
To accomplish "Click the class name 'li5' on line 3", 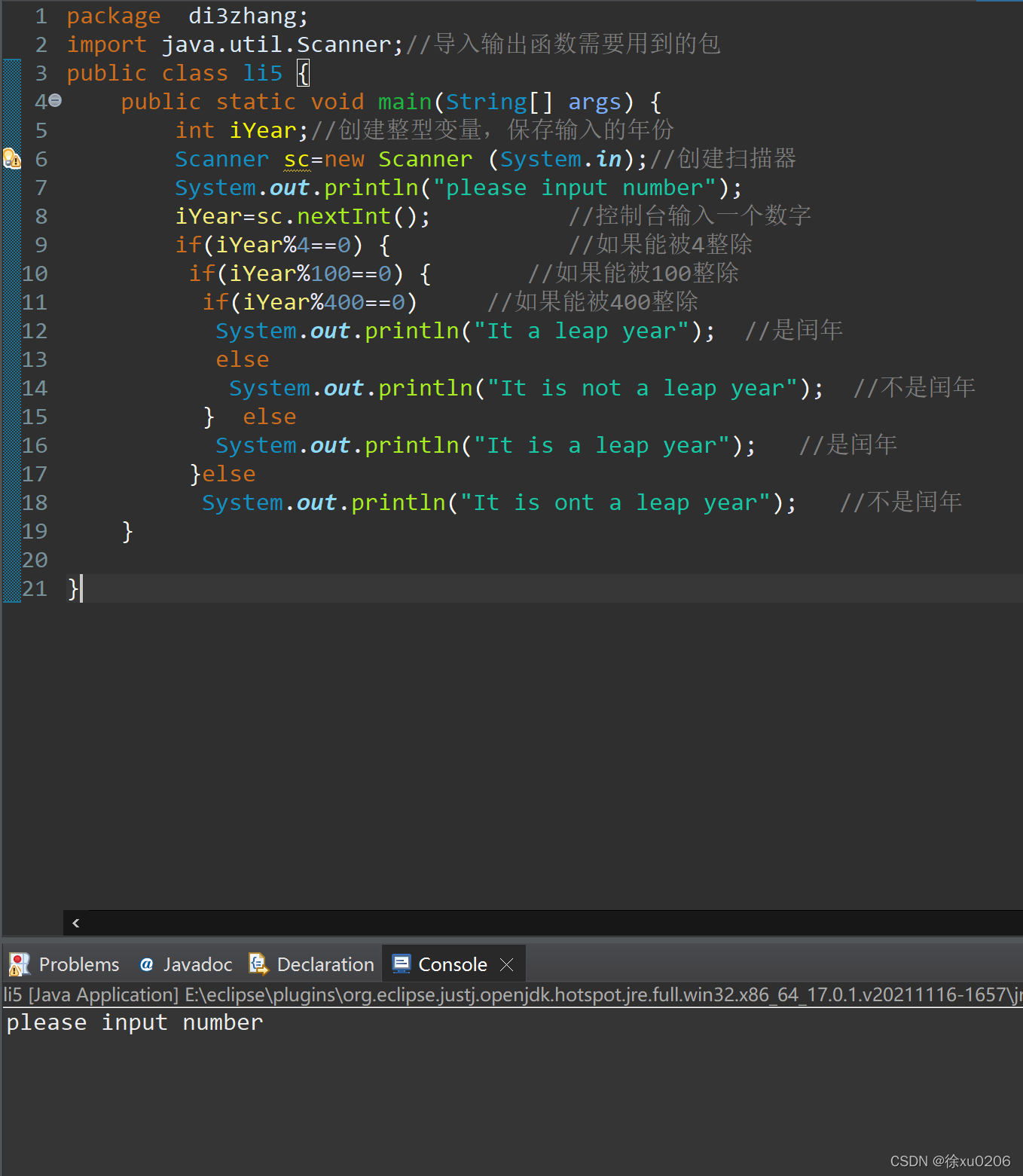I will (263, 73).
